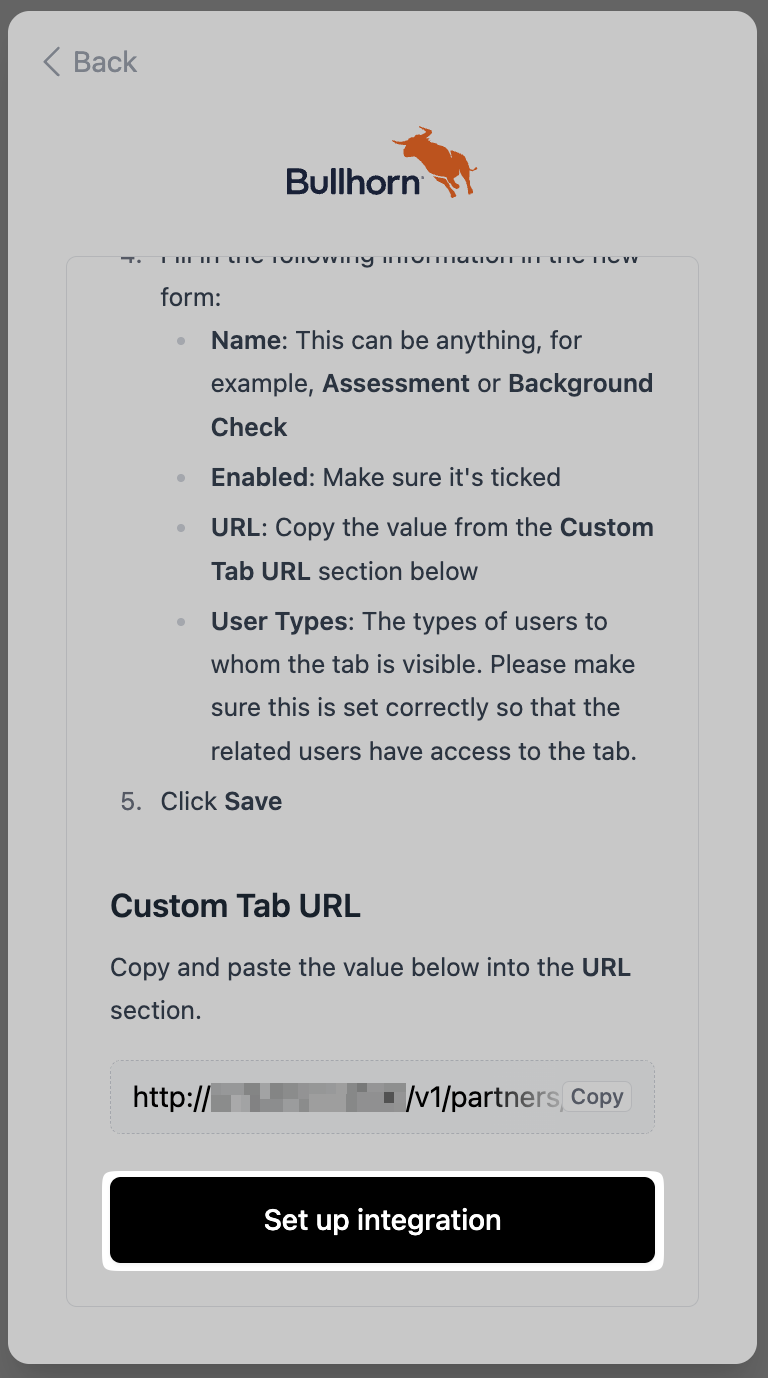Click the bold User Types label
The image size is (768, 1378).
pyautogui.click(x=279, y=622)
